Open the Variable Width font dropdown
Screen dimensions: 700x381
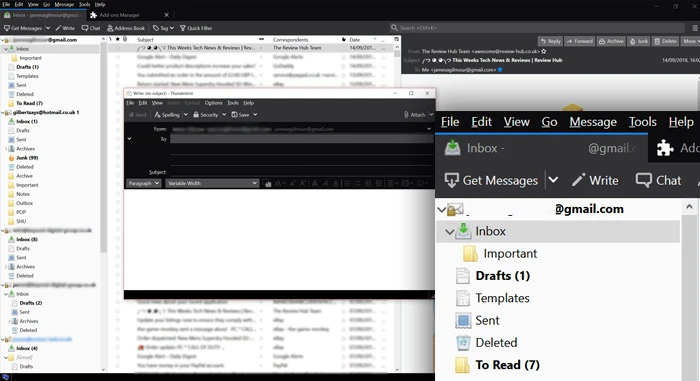coord(212,183)
